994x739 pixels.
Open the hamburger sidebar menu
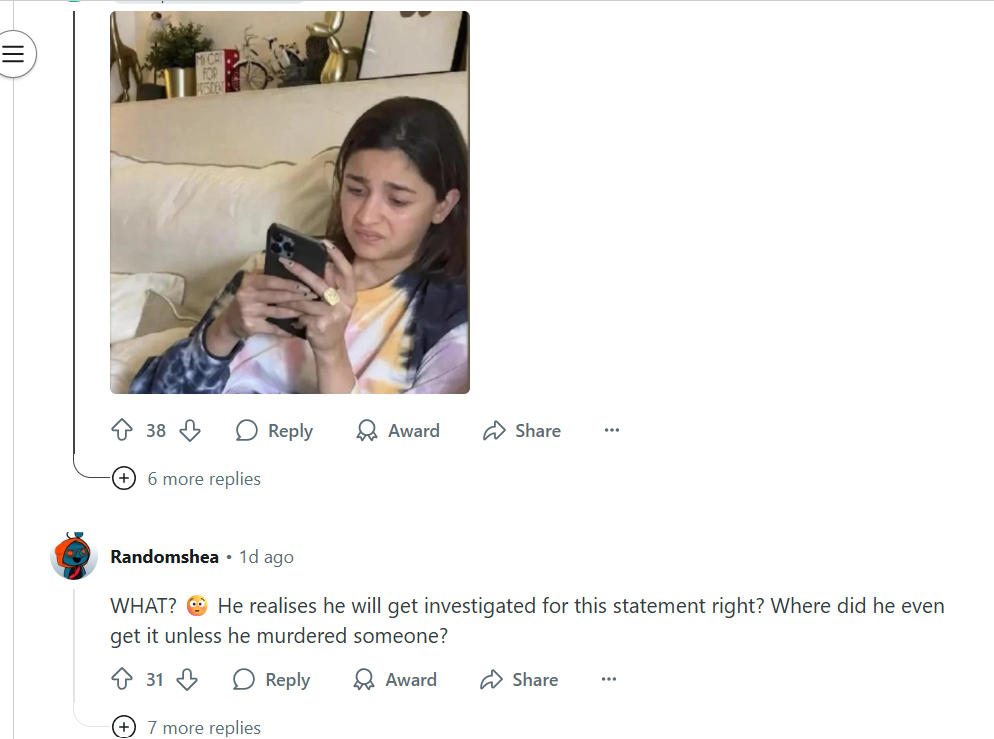pos(13,54)
